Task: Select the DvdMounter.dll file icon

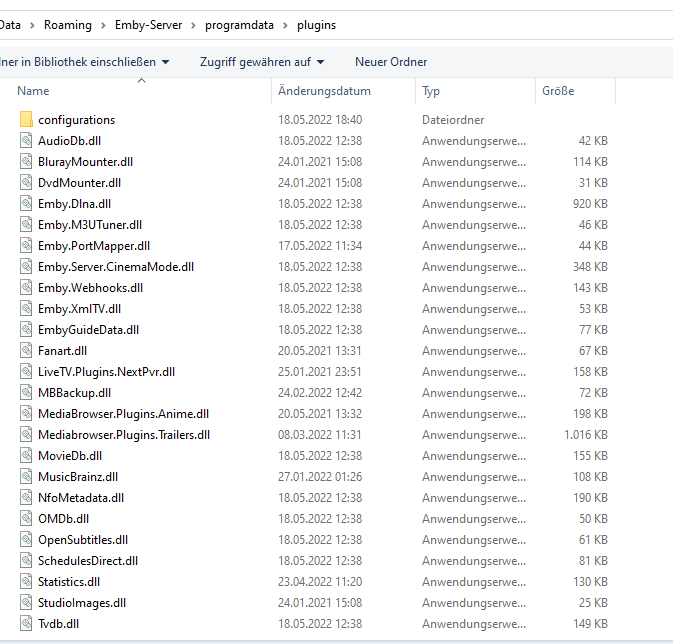Action: (26, 182)
